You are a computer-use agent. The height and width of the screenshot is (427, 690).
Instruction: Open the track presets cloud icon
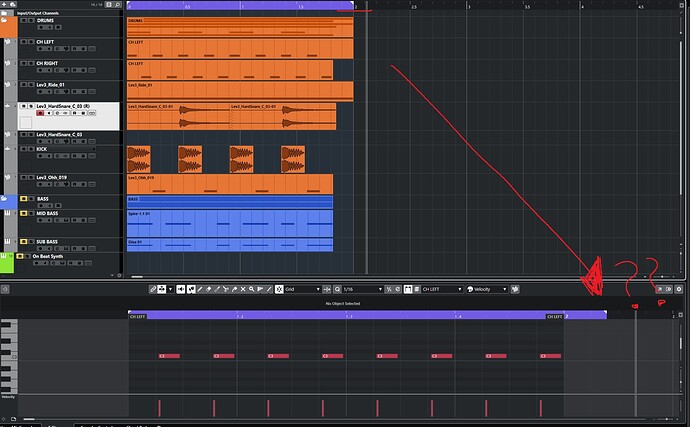click(13, 4)
